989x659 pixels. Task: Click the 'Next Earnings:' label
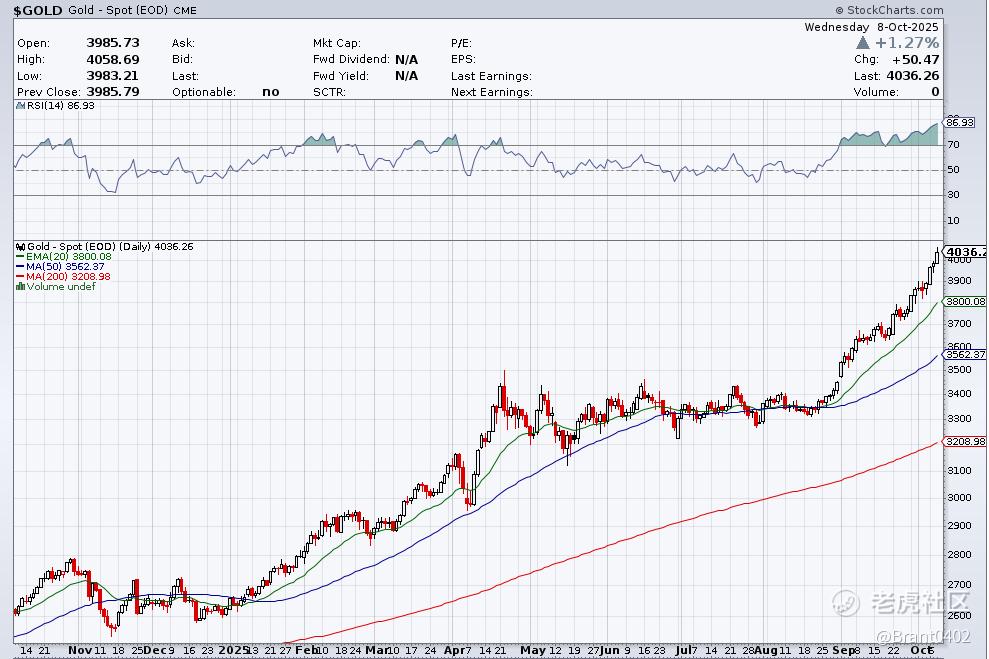pos(491,92)
